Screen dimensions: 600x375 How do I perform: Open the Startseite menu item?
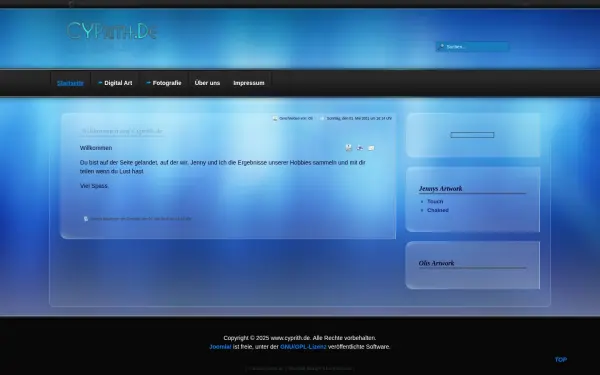[70, 83]
